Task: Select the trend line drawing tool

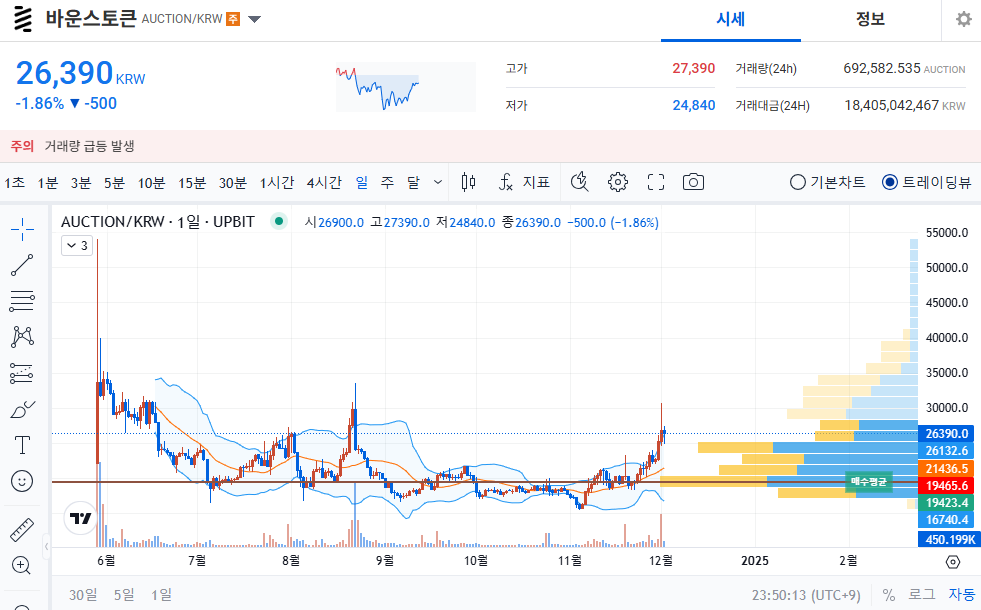Action: 22,265
